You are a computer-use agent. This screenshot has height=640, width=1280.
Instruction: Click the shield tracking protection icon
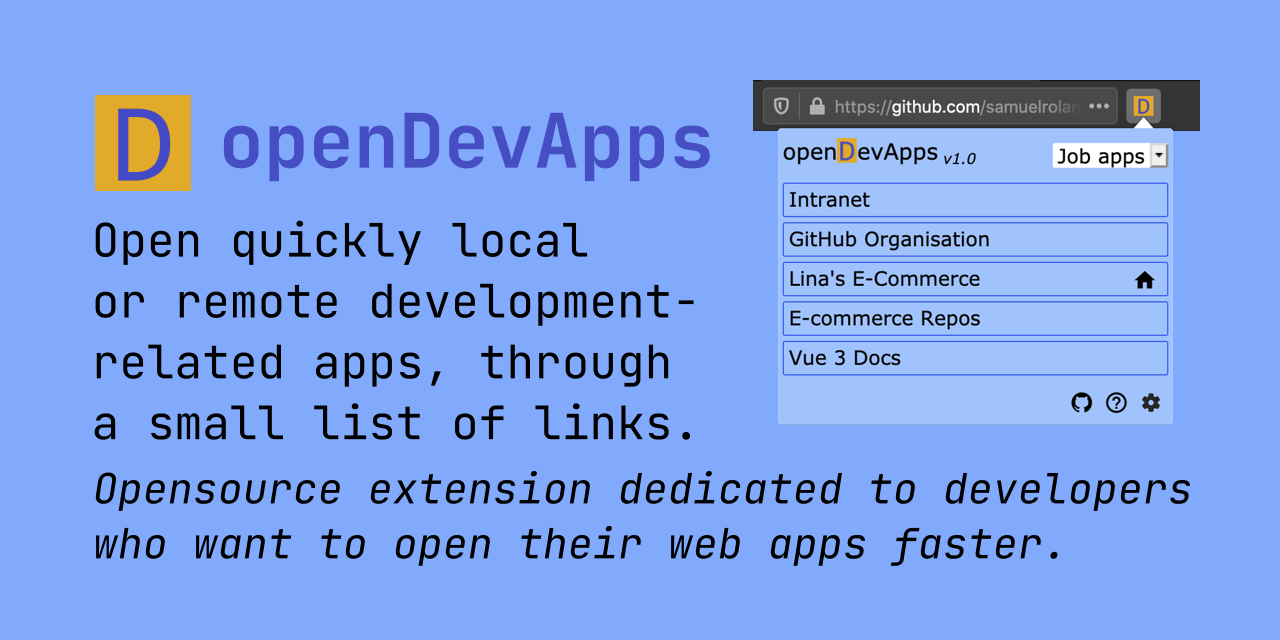782,106
